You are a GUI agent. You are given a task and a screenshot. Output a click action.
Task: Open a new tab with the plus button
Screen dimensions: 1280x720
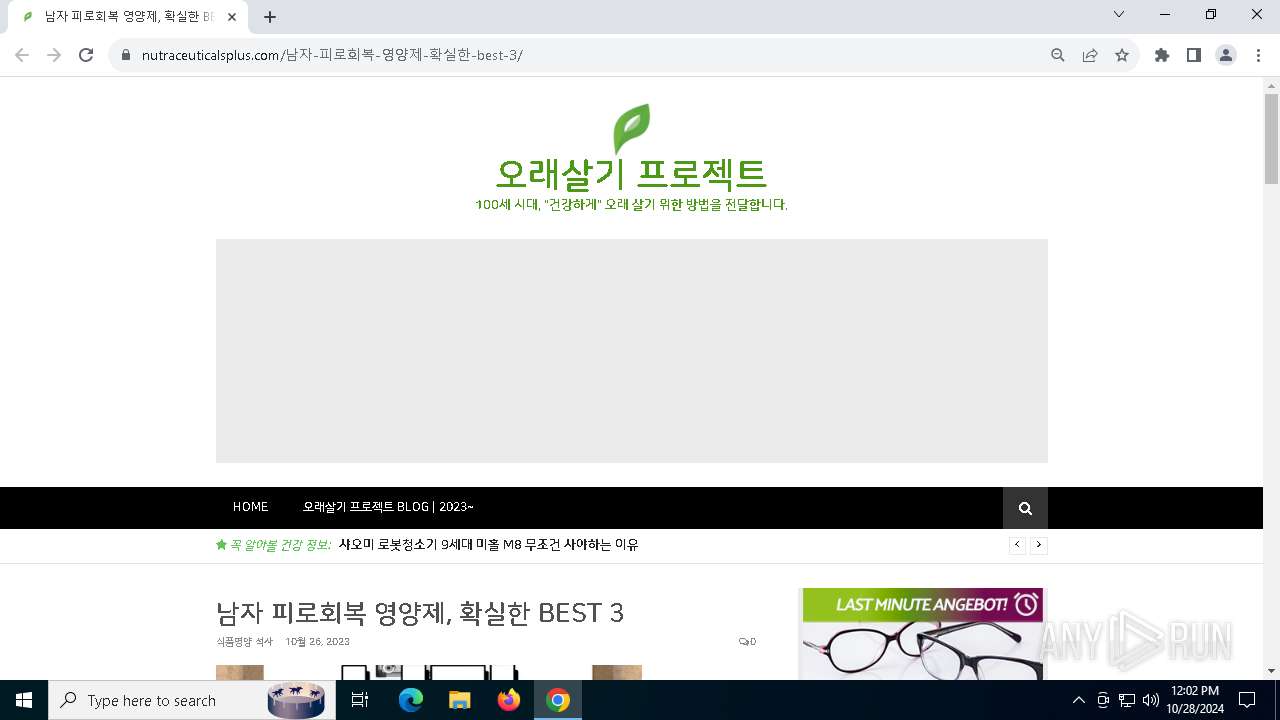270,17
